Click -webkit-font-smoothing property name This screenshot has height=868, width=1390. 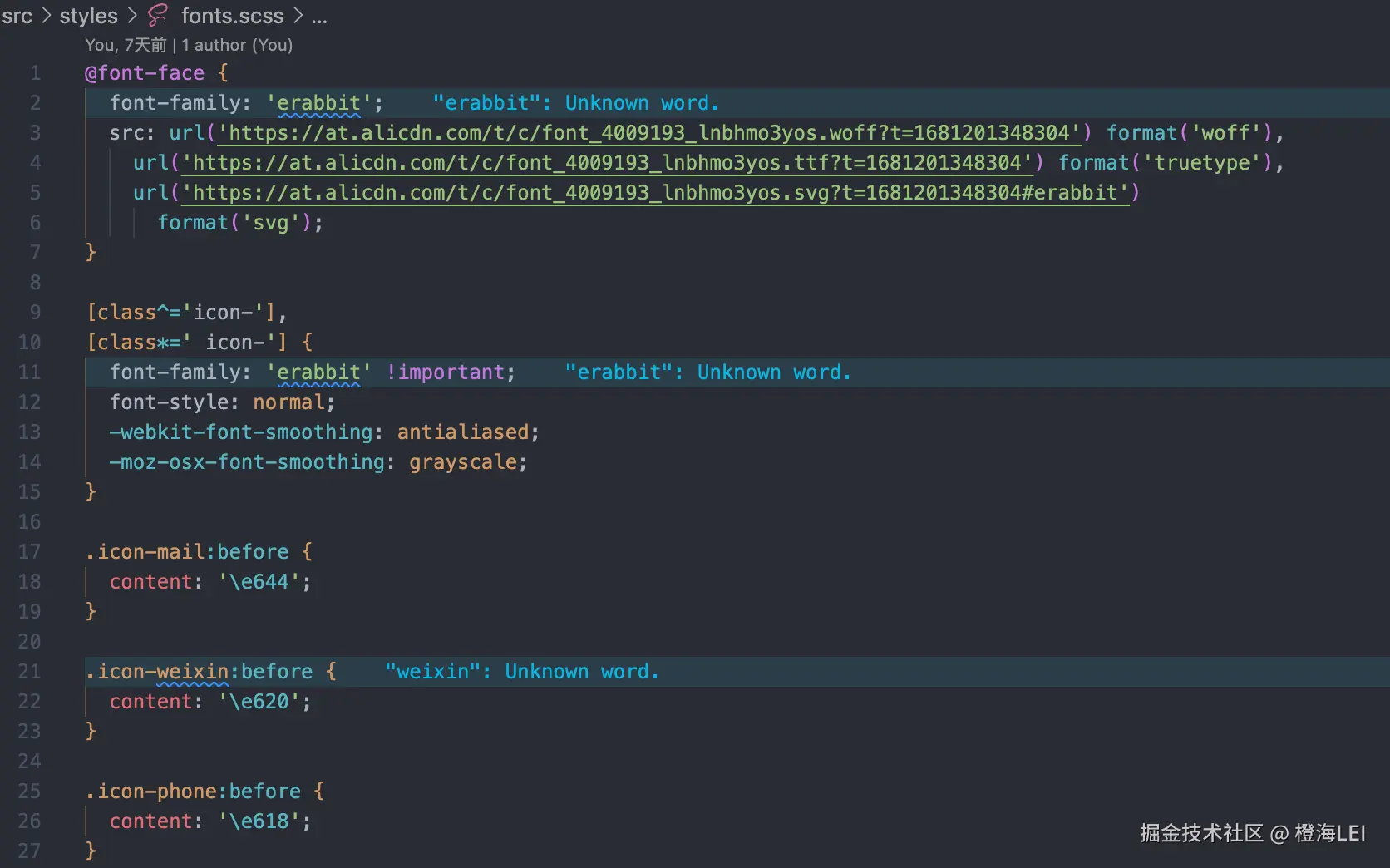pyautogui.click(x=240, y=432)
